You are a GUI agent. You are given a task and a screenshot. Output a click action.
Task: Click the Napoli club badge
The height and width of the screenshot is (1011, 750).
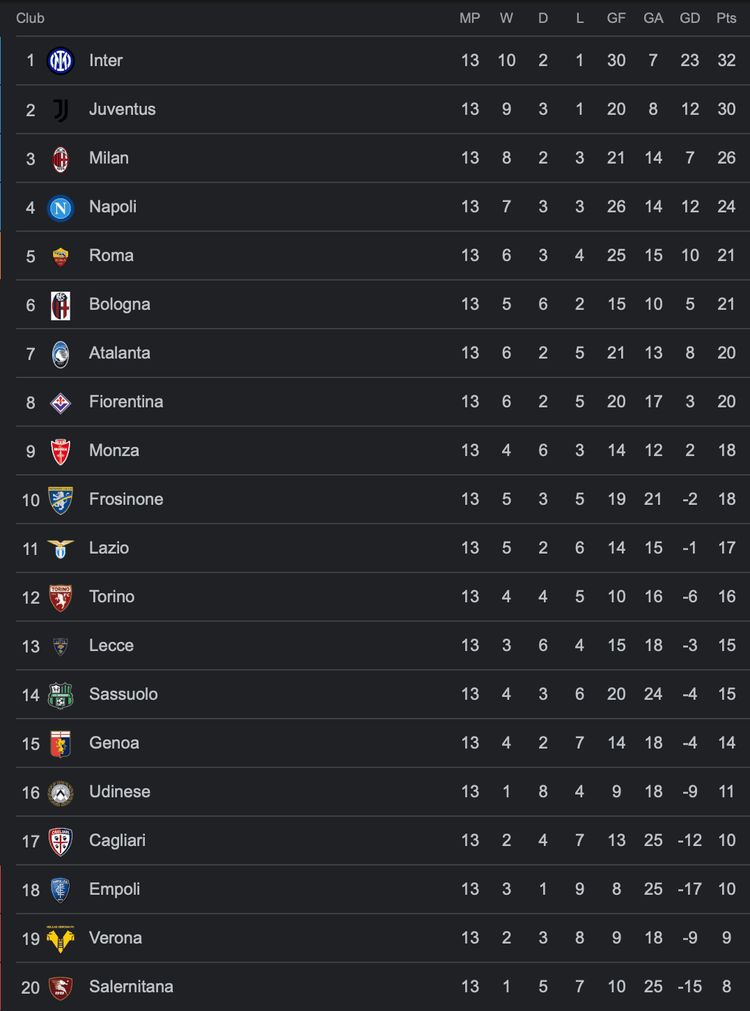tap(61, 208)
